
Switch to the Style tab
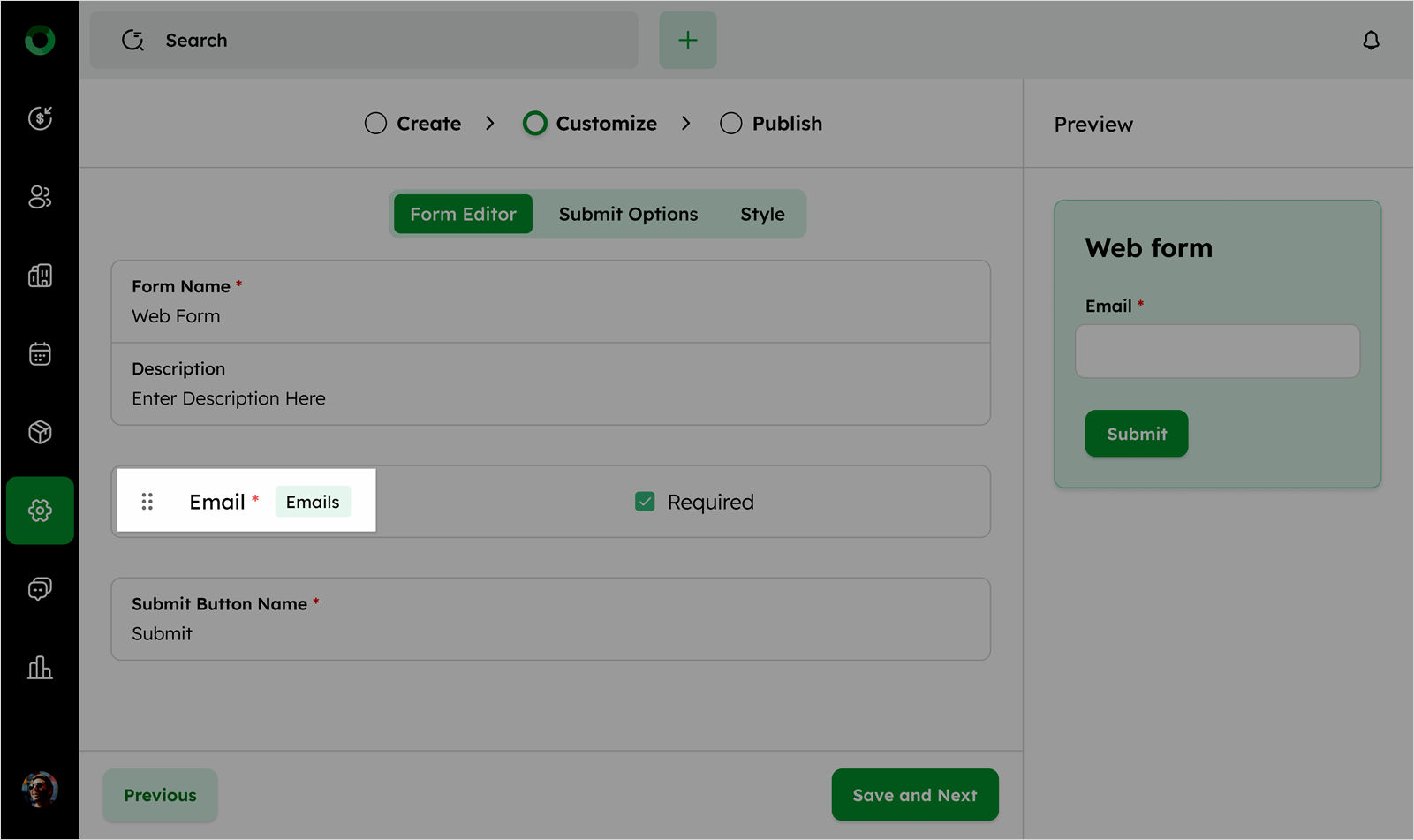point(762,215)
